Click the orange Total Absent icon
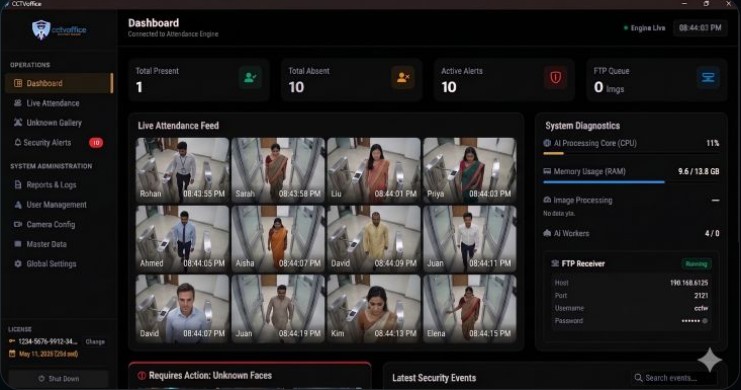 (403, 78)
